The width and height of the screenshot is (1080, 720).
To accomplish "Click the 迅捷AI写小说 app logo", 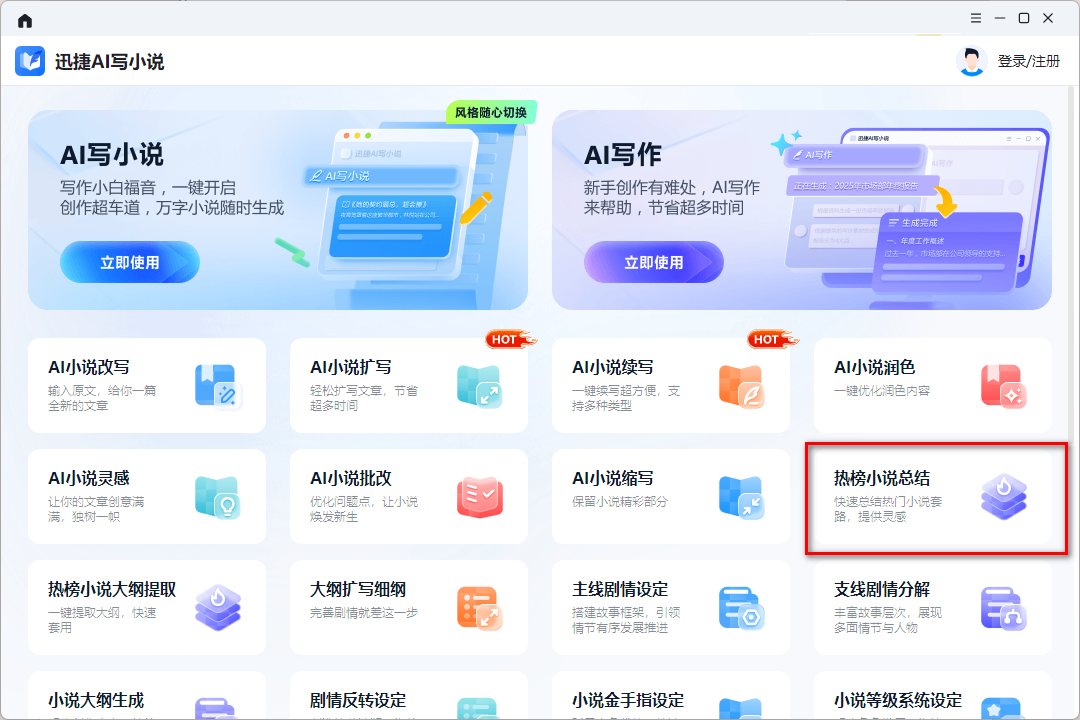I will 30,61.
